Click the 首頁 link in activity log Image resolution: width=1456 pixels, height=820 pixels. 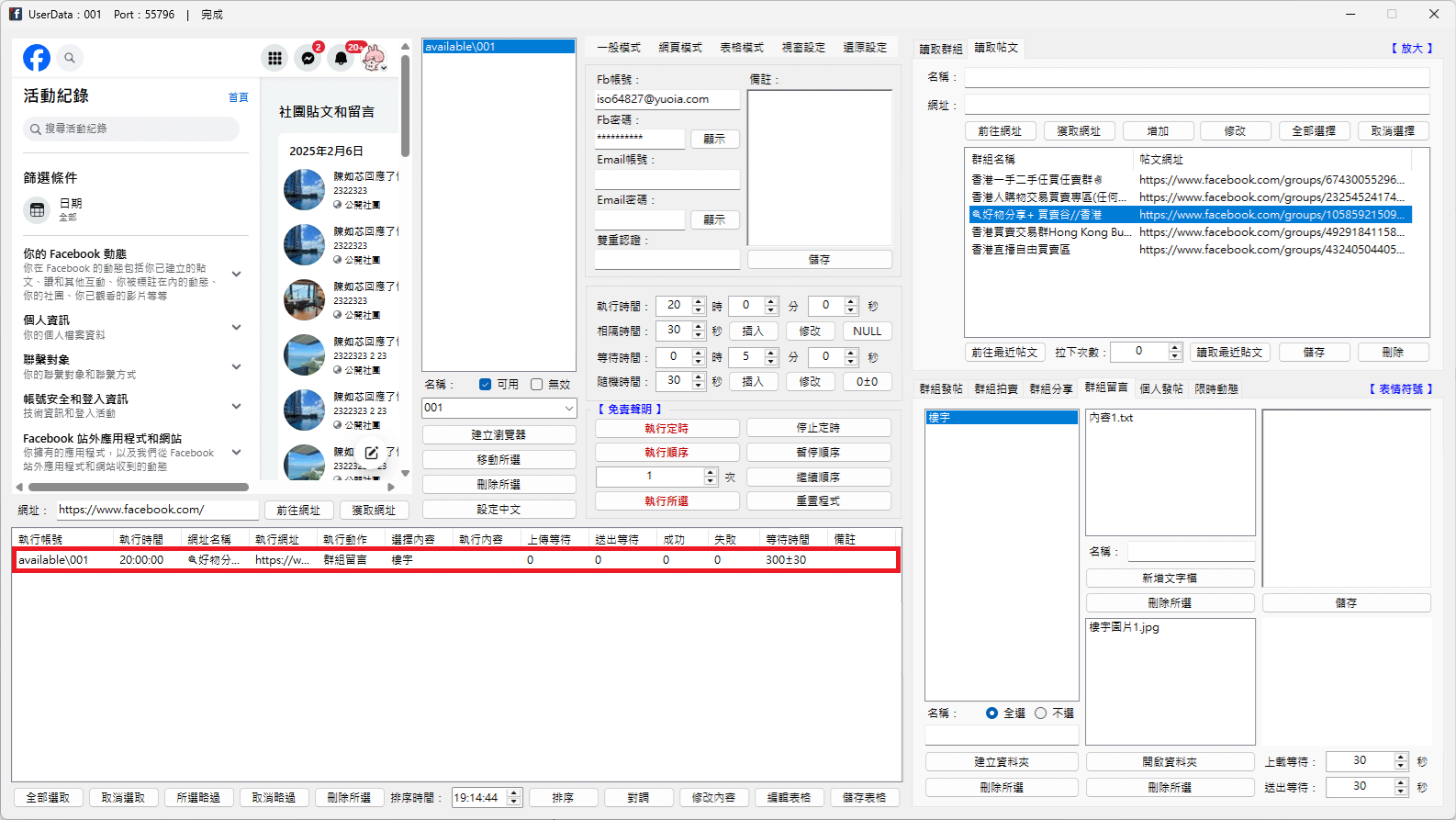tap(238, 97)
